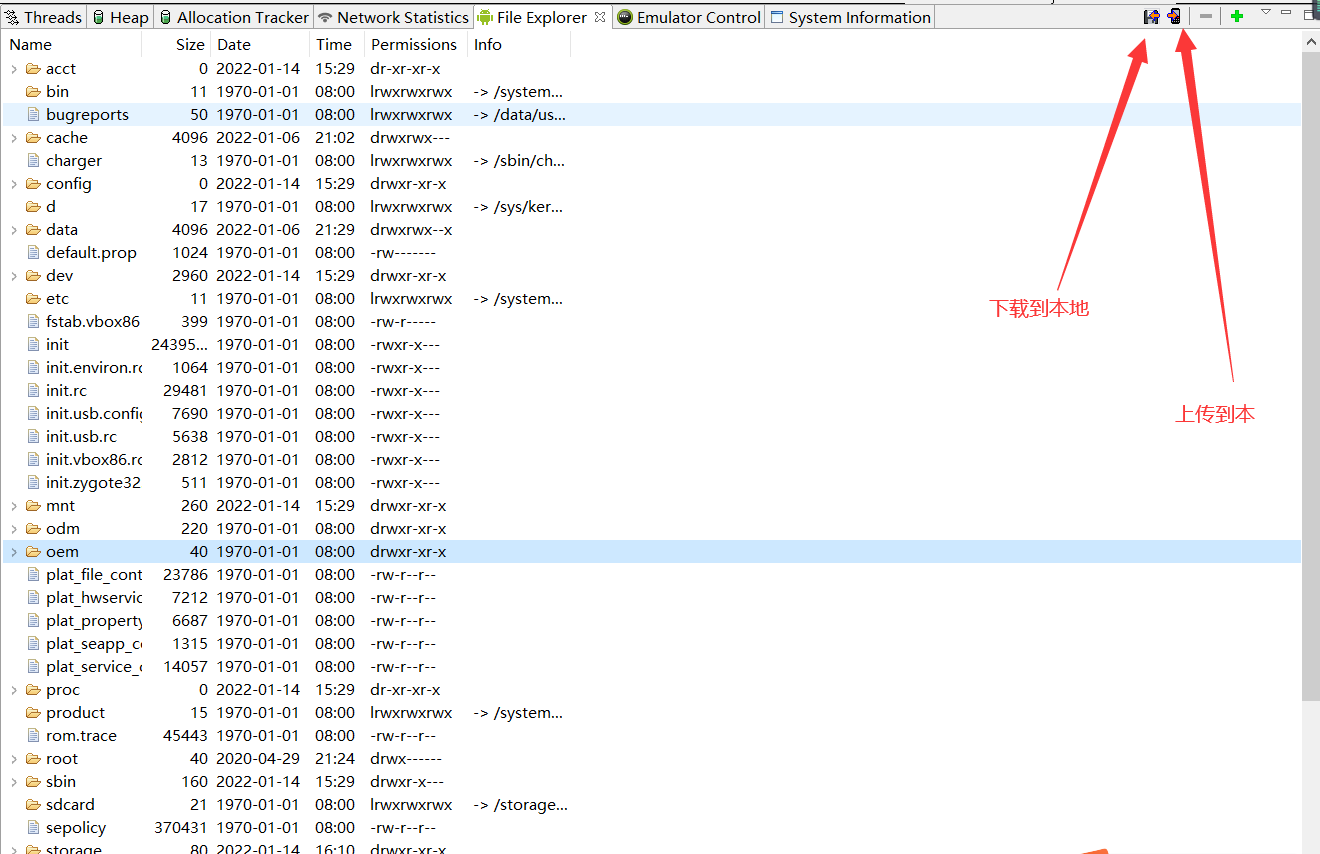Expand the proc directory
The image size is (1320, 854).
click(14, 689)
